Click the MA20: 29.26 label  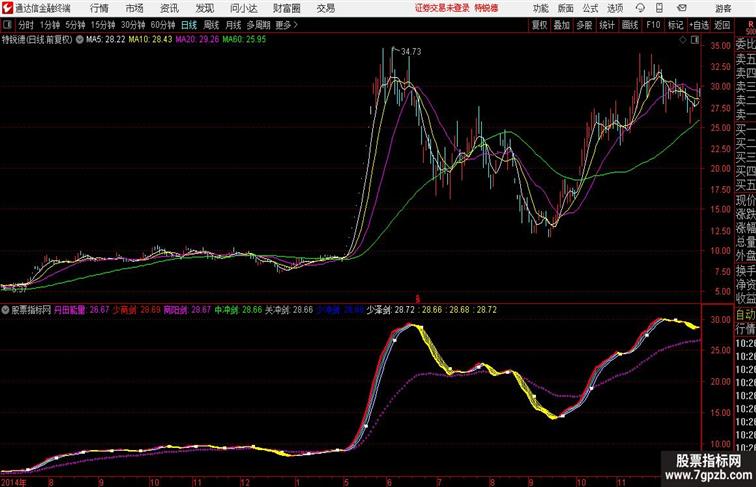197,40
